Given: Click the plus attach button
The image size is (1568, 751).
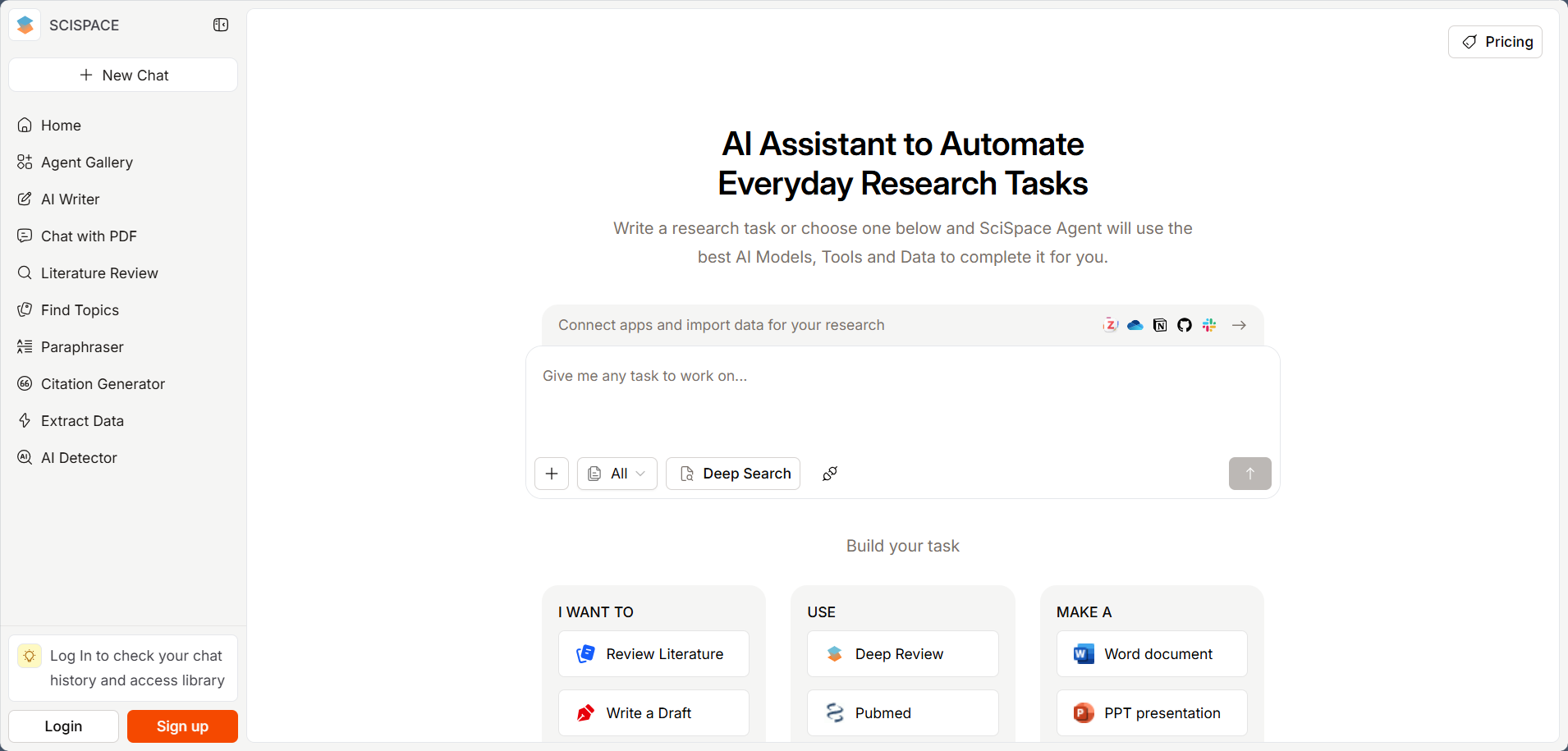Looking at the screenshot, I should click(x=552, y=474).
